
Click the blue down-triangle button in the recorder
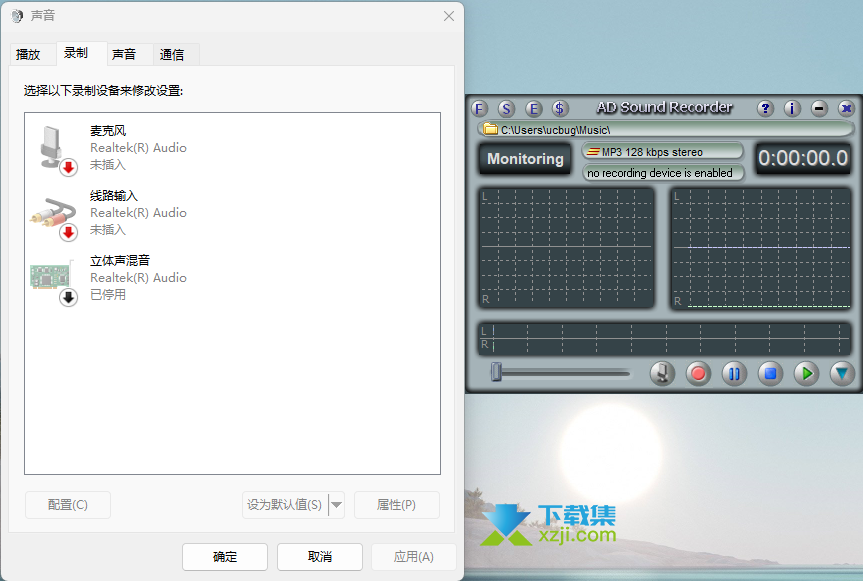click(842, 374)
